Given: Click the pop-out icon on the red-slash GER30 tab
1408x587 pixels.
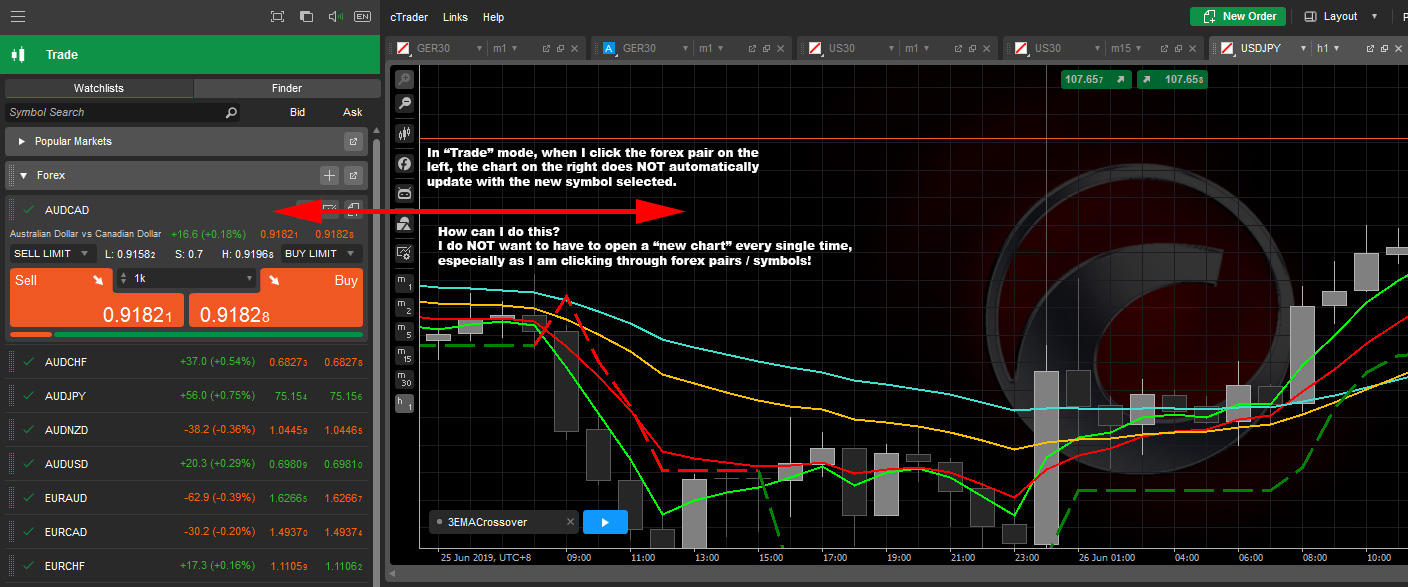Looking at the screenshot, I should pos(546,48).
